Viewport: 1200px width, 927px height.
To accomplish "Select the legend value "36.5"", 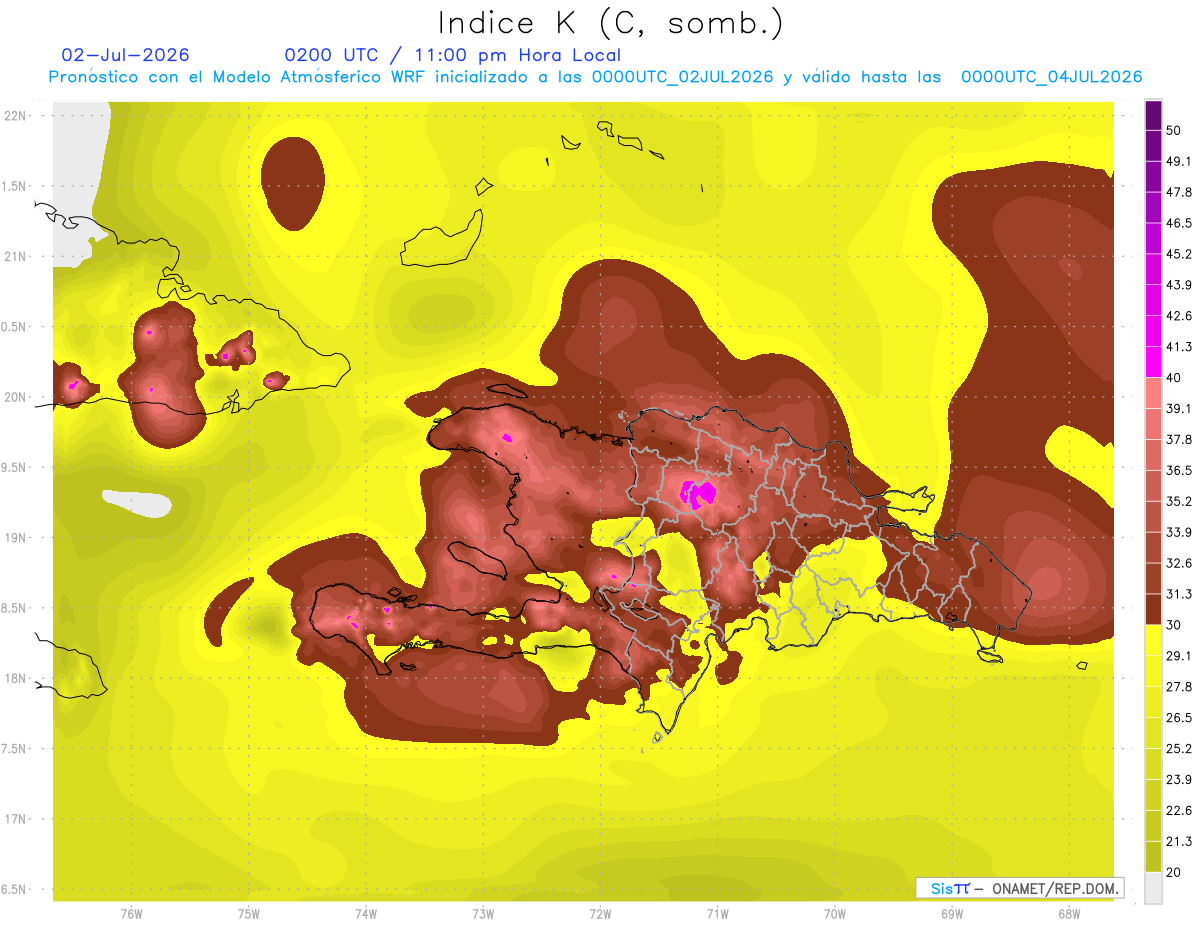I will pos(1179,470).
